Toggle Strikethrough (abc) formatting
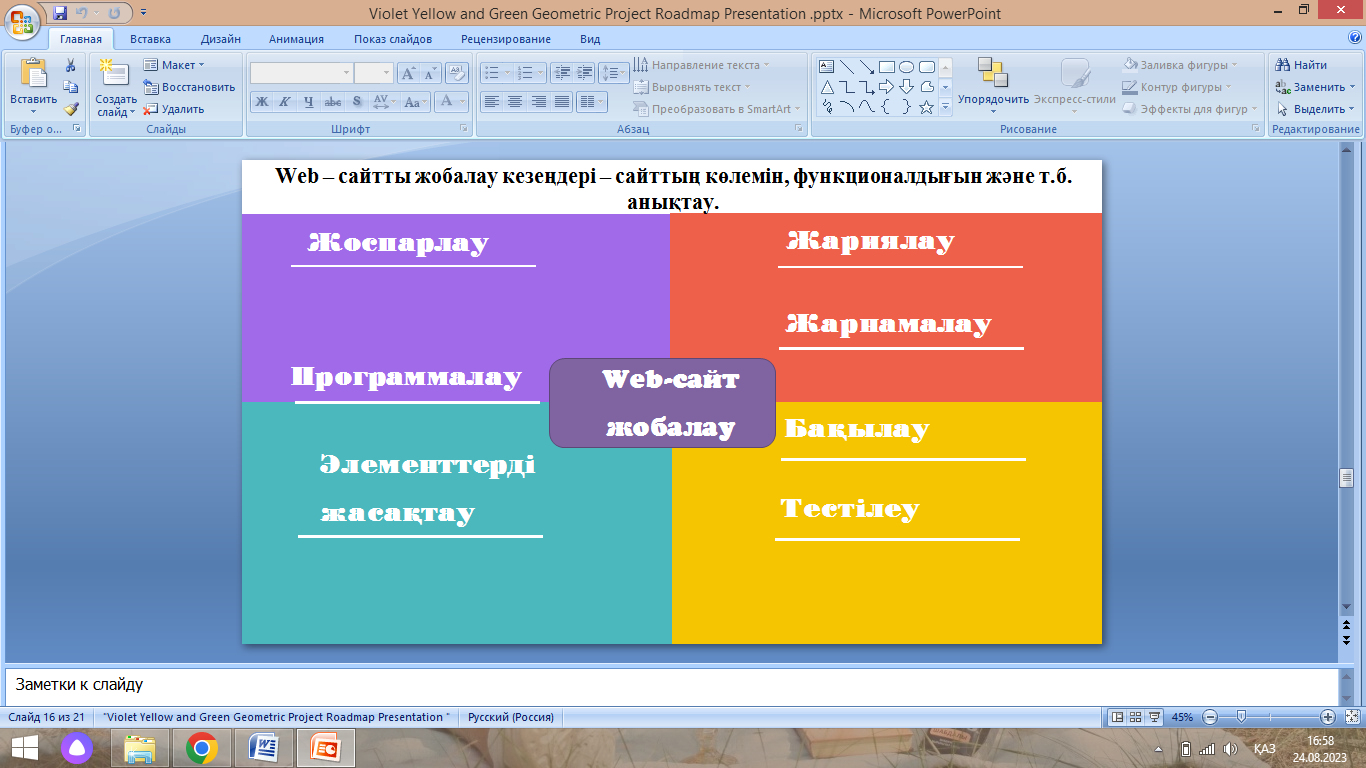1366x768 pixels. point(333,101)
